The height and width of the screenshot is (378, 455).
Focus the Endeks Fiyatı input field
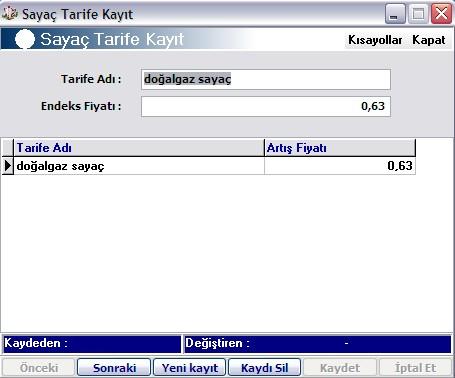click(x=266, y=106)
